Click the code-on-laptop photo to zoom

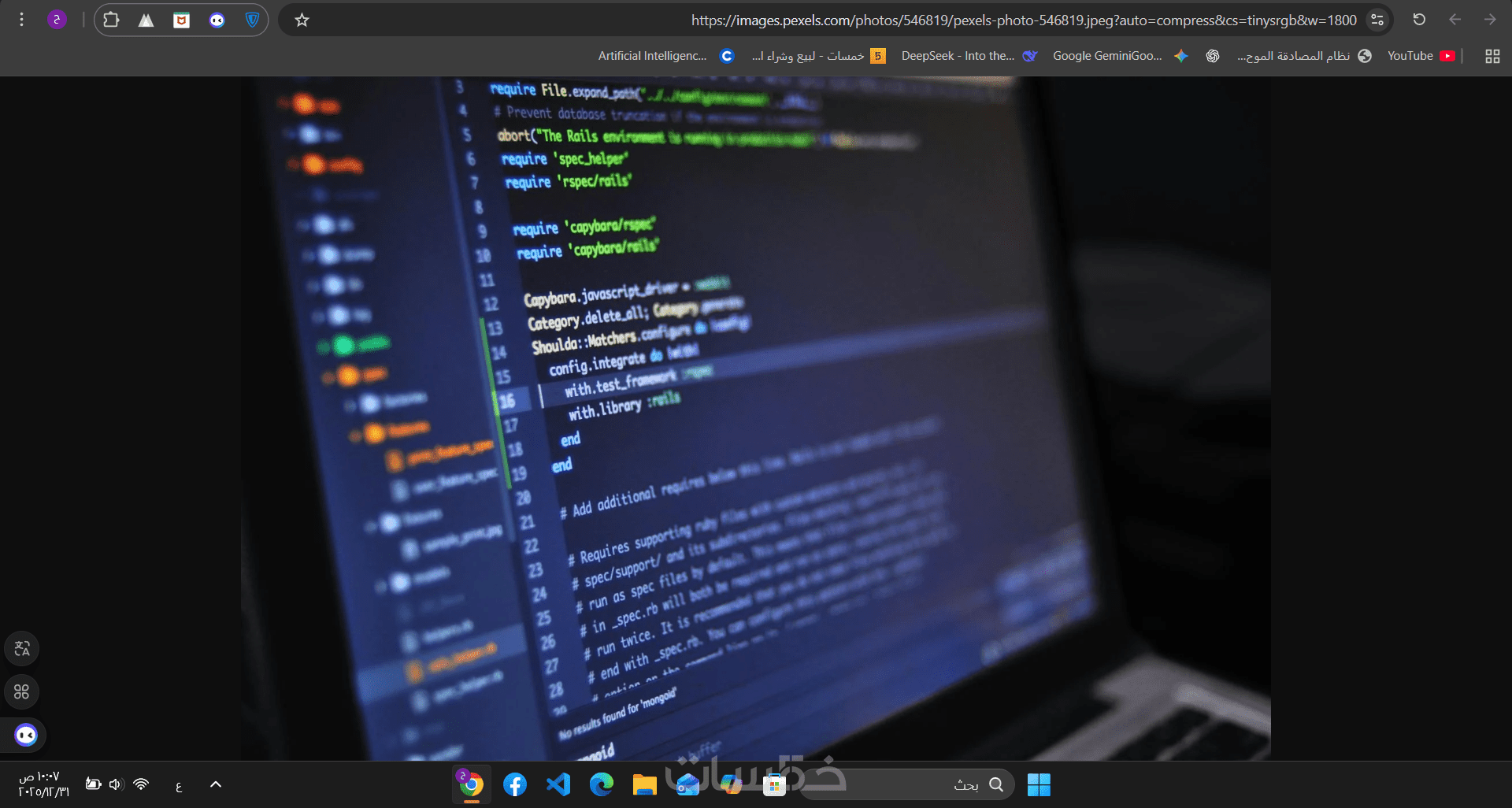pos(756,418)
